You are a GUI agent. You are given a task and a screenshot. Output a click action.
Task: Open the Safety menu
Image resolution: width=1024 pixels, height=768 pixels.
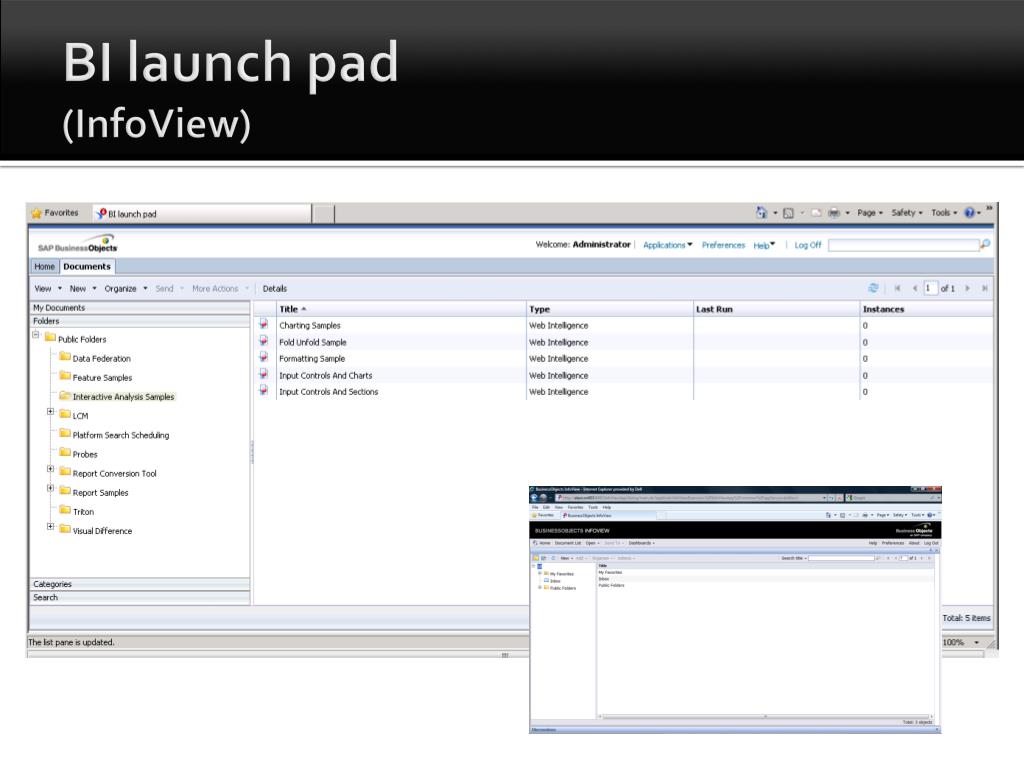(907, 213)
